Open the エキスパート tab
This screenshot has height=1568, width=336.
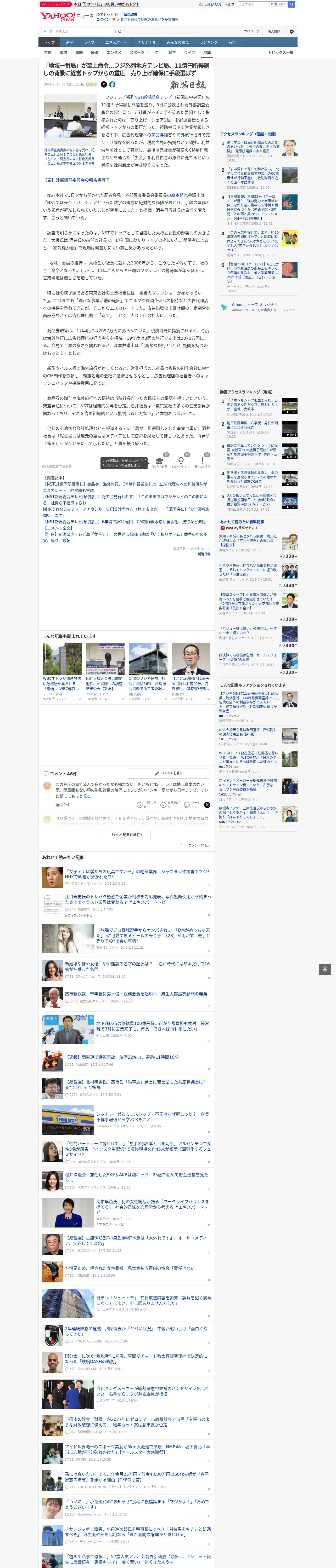click(x=116, y=43)
